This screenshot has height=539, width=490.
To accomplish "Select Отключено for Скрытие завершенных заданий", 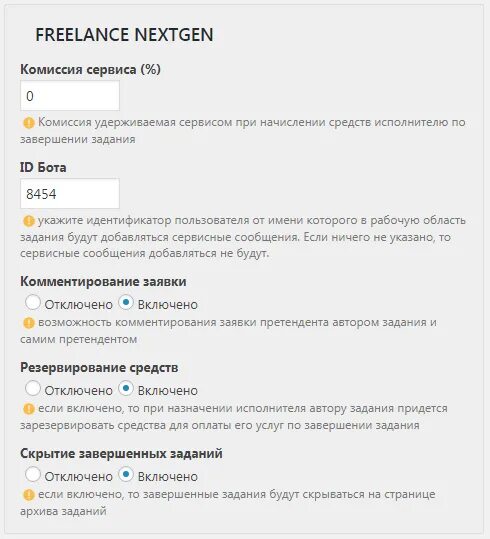I will pyautogui.click(x=33, y=474).
